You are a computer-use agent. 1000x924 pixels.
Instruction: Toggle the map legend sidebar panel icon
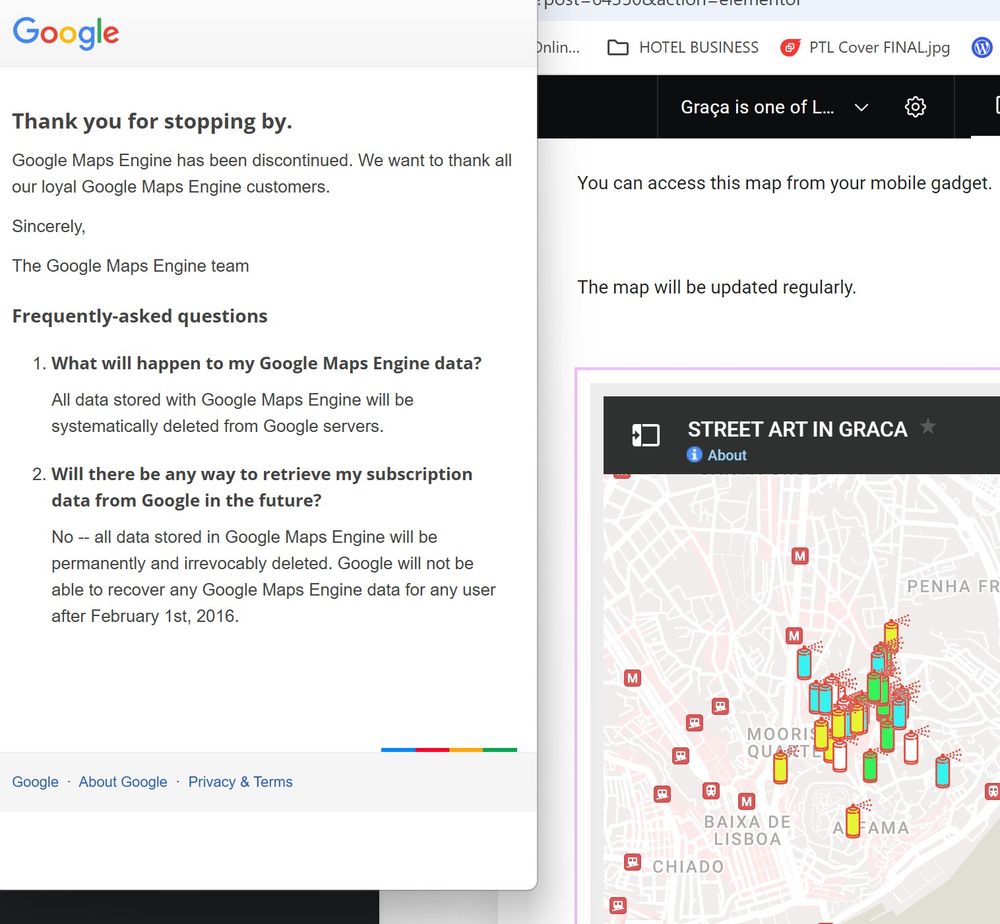645,435
